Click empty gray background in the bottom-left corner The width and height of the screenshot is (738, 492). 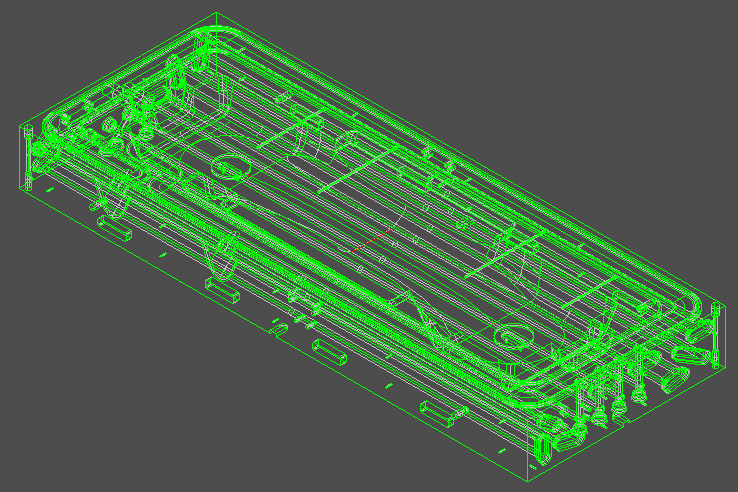pos(60,440)
